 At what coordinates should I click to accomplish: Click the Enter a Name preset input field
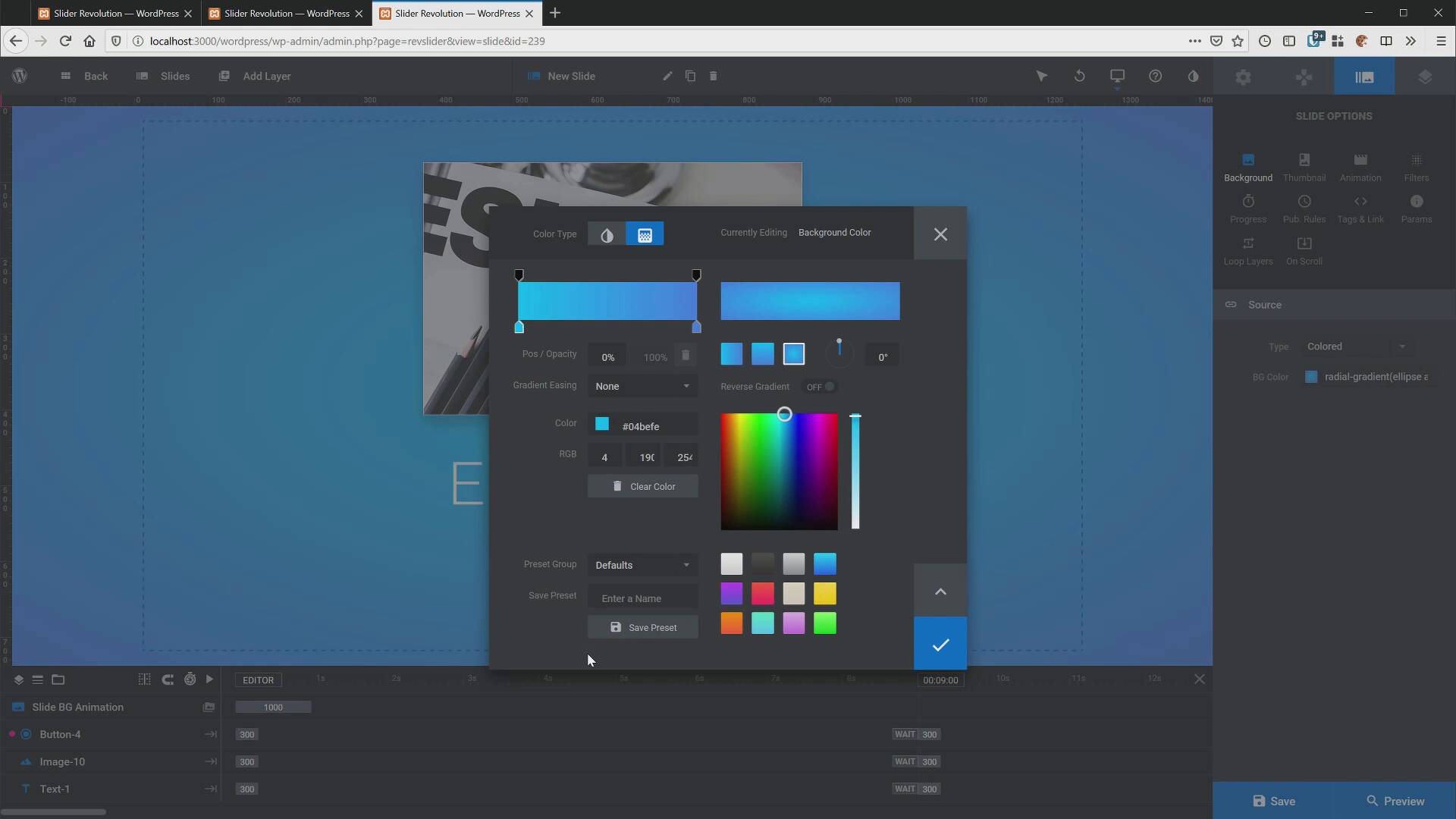click(x=643, y=598)
